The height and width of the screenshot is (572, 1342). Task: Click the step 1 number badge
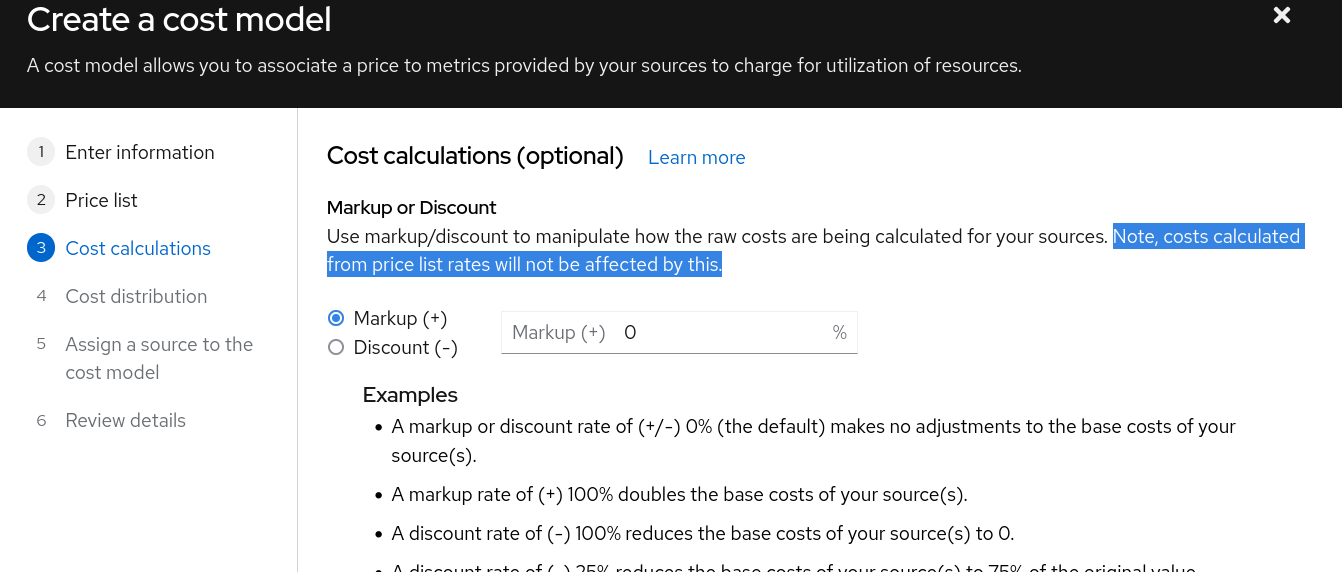pos(41,152)
